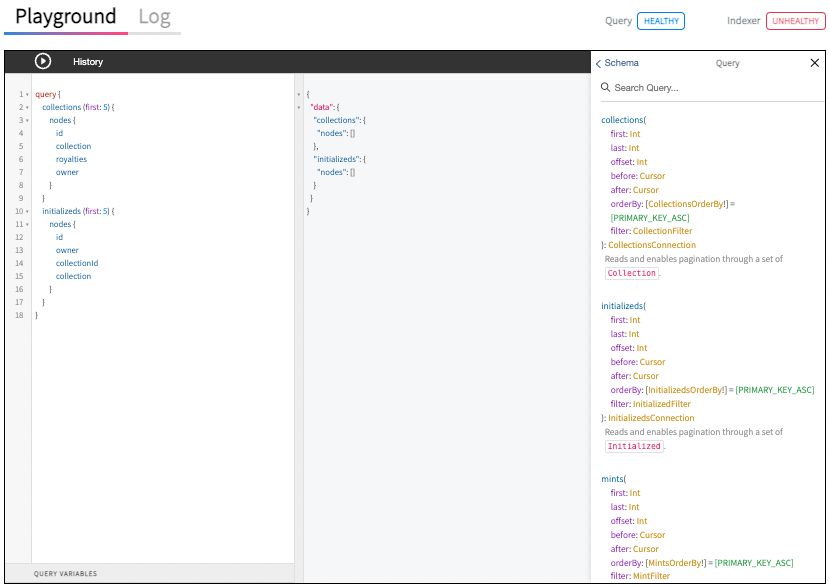Click the Query HEALTHY status badge
The width and height of the screenshot is (829, 586).
pyautogui.click(x=661, y=21)
